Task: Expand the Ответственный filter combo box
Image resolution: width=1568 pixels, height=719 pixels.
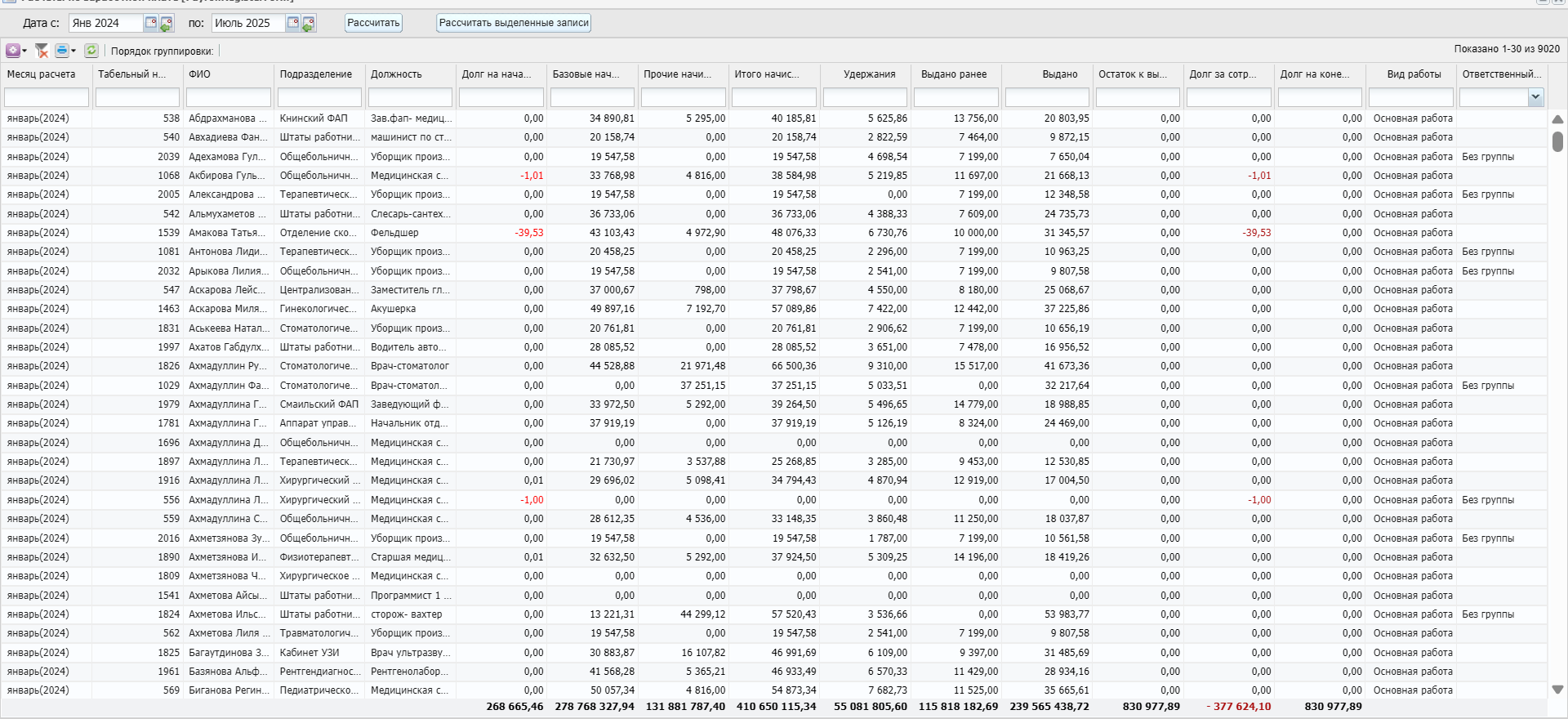Action: click(x=1535, y=97)
